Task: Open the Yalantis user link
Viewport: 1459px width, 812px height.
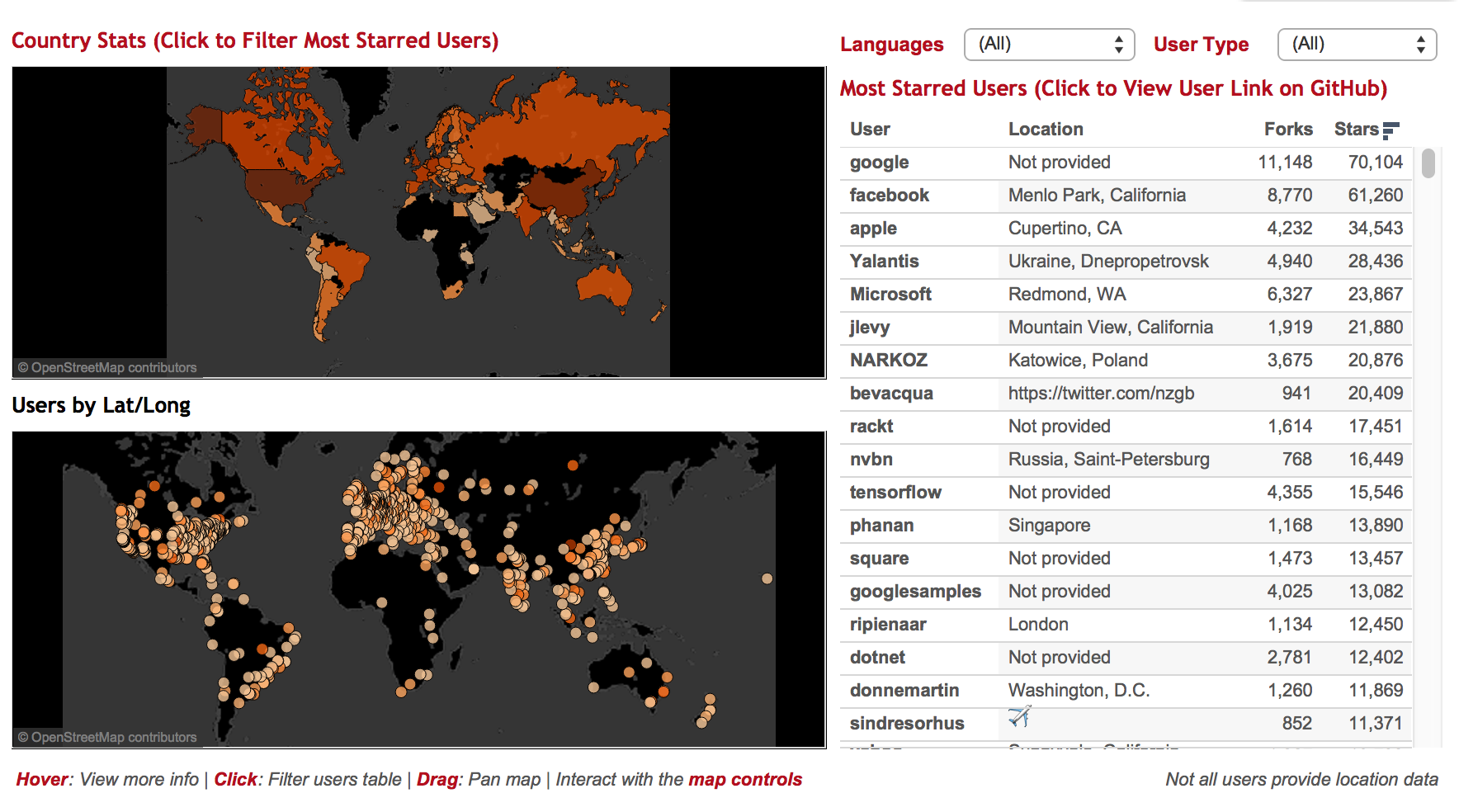Action: coord(884,262)
